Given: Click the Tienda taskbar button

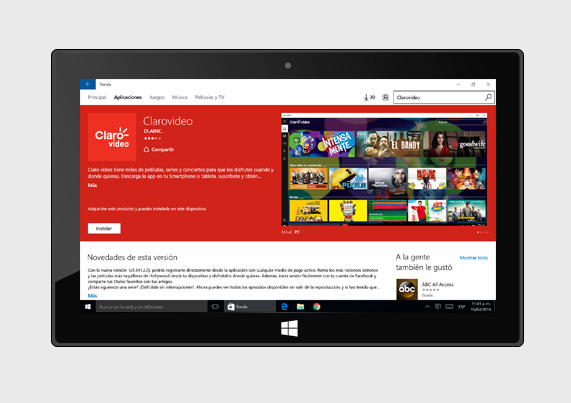Looking at the screenshot, I should (x=249, y=307).
